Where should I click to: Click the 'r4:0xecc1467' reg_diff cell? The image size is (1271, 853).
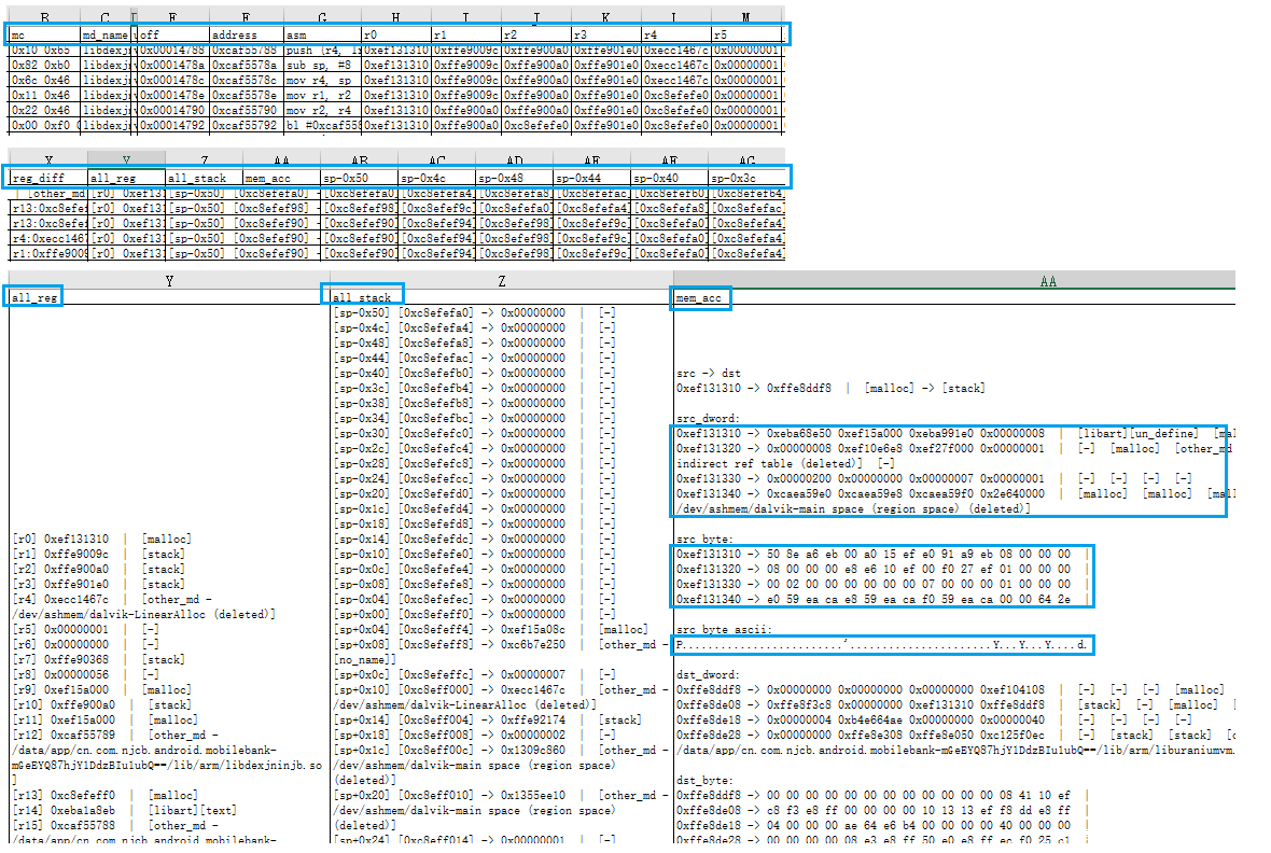tap(48, 238)
